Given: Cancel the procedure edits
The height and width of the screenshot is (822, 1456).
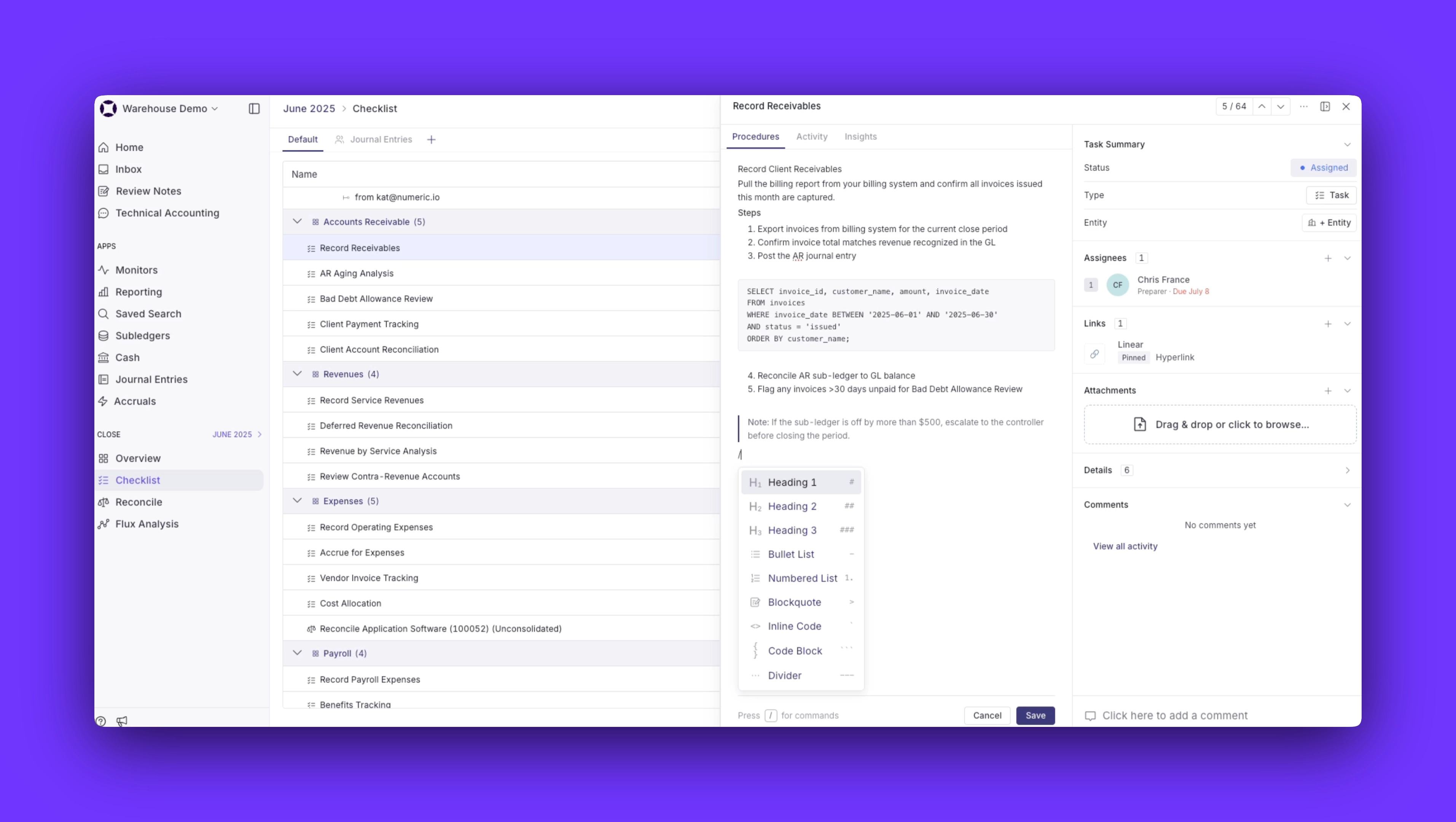Looking at the screenshot, I should tap(987, 716).
